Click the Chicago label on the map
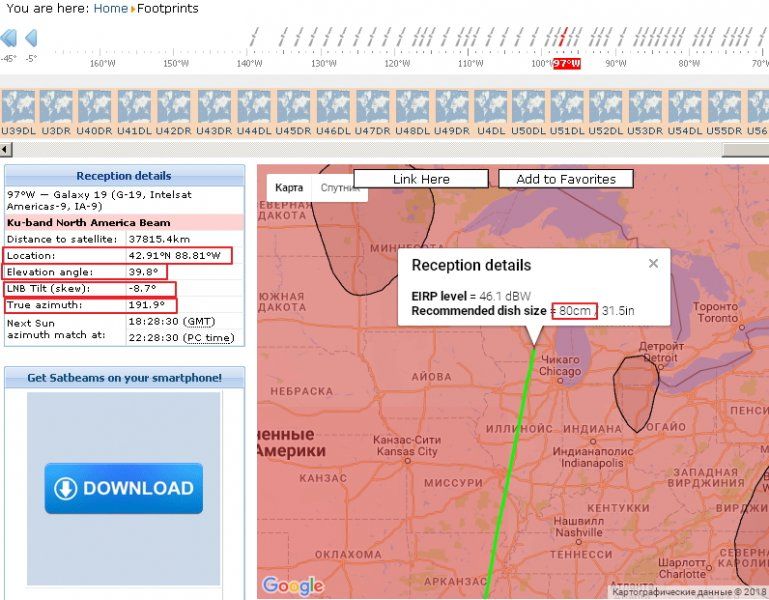Image resolution: width=769 pixels, height=600 pixels. click(560, 371)
